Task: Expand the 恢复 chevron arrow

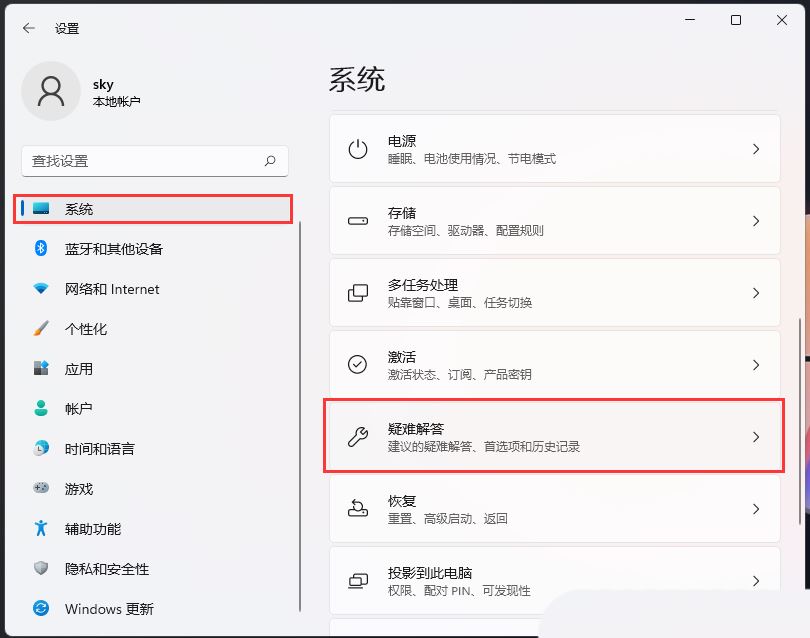Action: pos(756,509)
